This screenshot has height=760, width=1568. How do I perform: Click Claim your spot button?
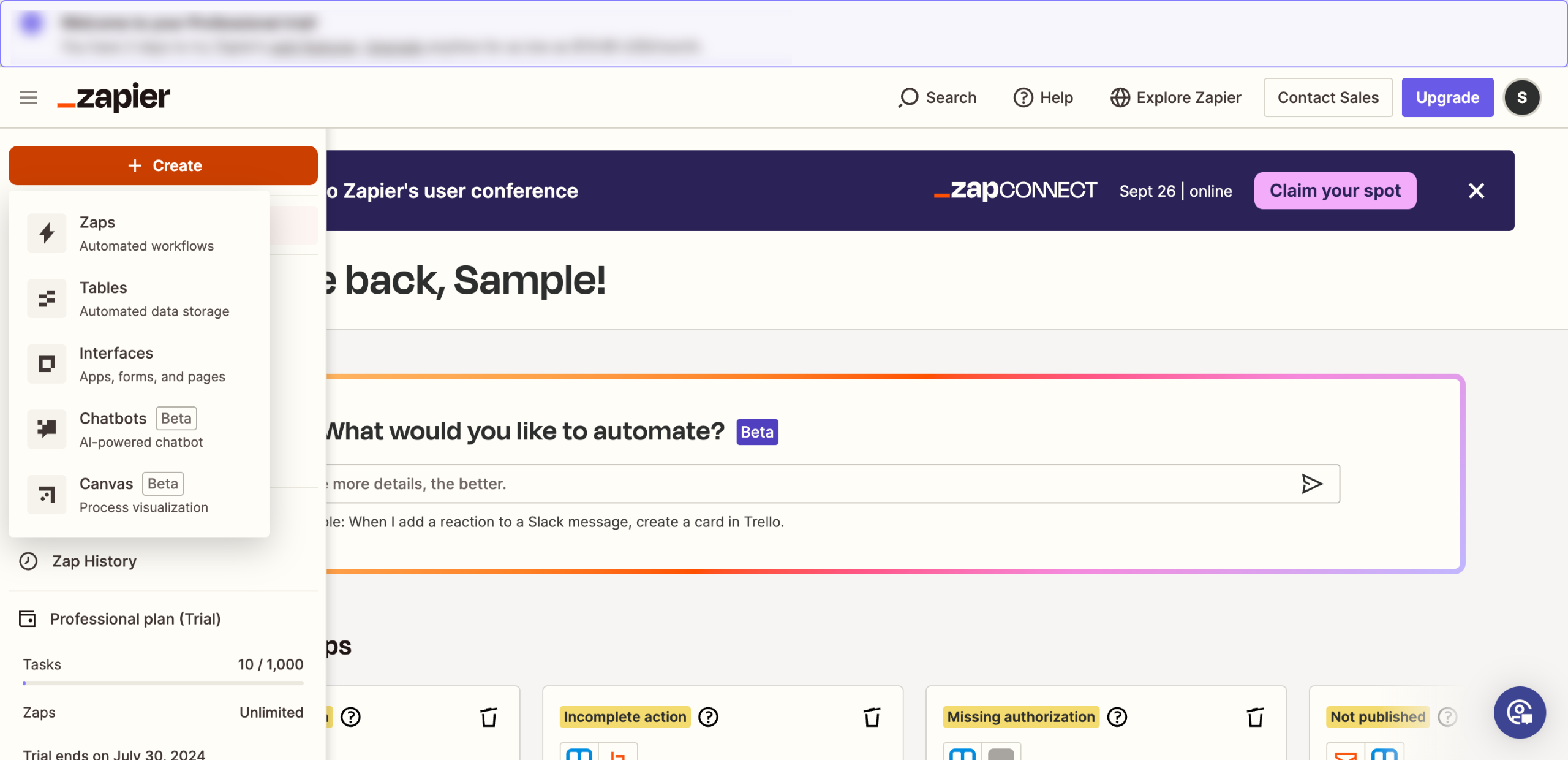coord(1335,191)
